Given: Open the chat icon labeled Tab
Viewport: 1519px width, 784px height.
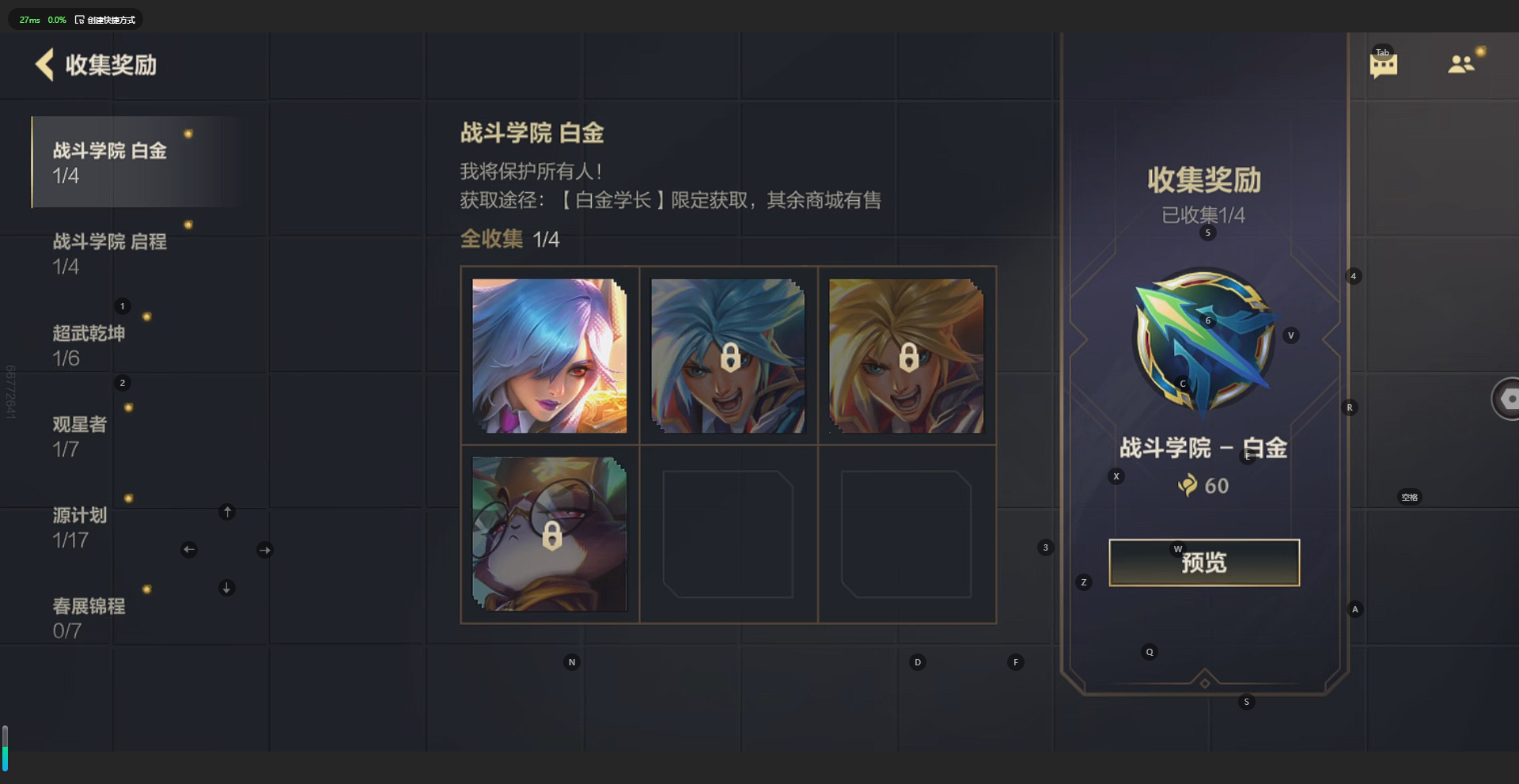Looking at the screenshot, I should (1383, 64).
